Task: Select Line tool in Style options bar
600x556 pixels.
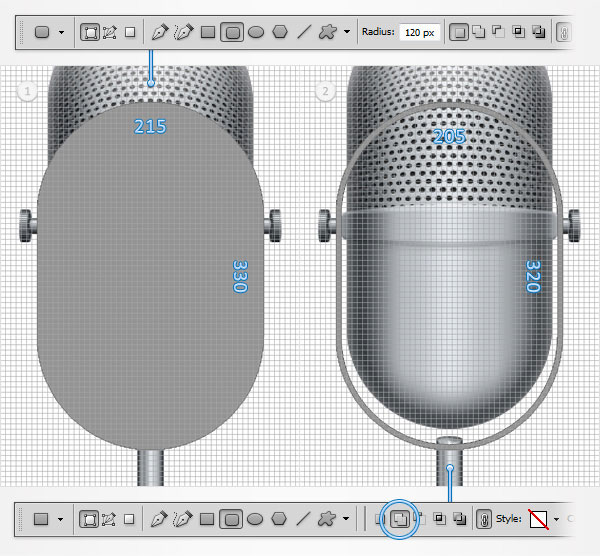Action: [303, 519]
